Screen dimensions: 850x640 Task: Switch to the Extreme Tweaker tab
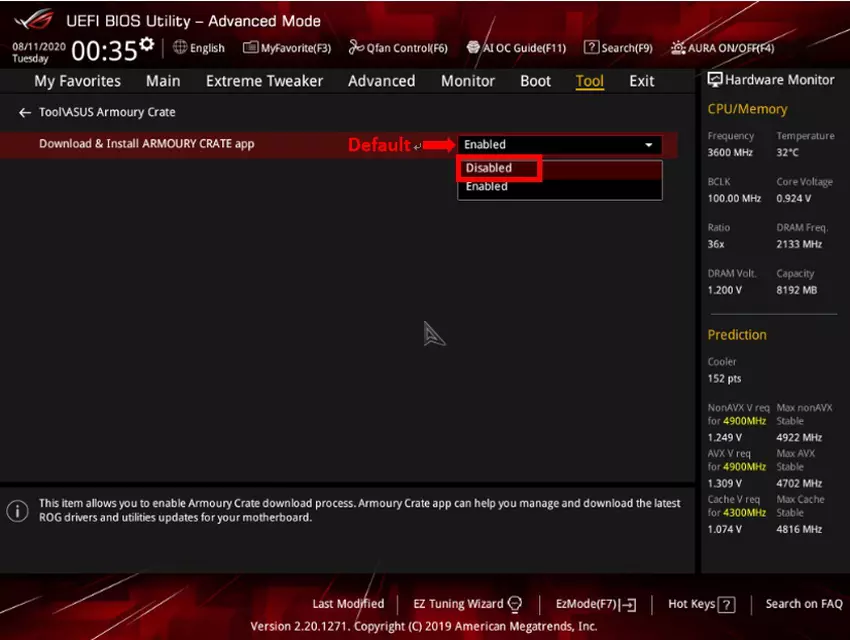(x=264, y=81)
